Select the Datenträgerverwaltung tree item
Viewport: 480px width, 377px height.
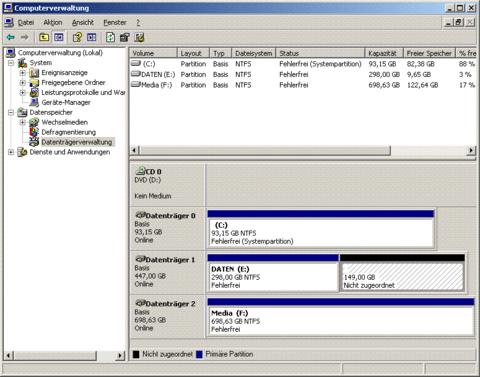(77, 142)
